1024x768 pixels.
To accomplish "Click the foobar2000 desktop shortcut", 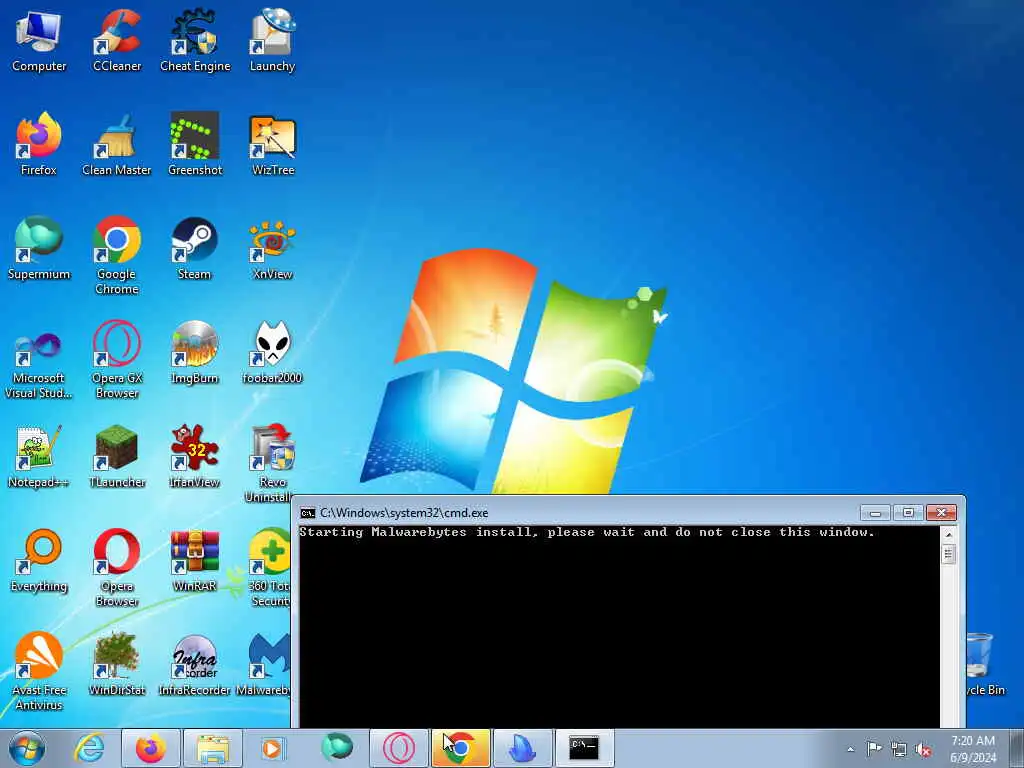I will 272,353.
